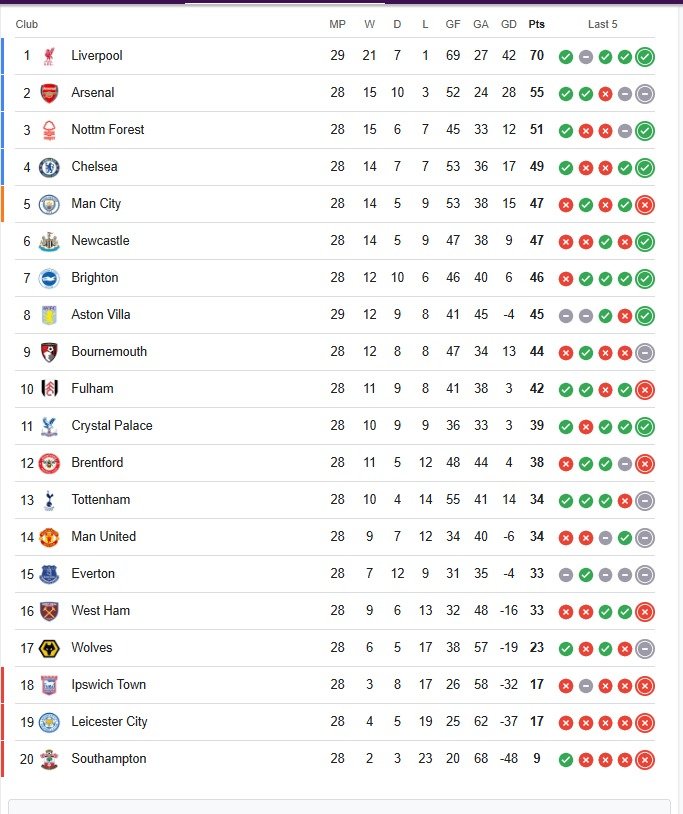Open the Newcastle team row
This screenshot has height=814, width=683.
click(334, 241)
